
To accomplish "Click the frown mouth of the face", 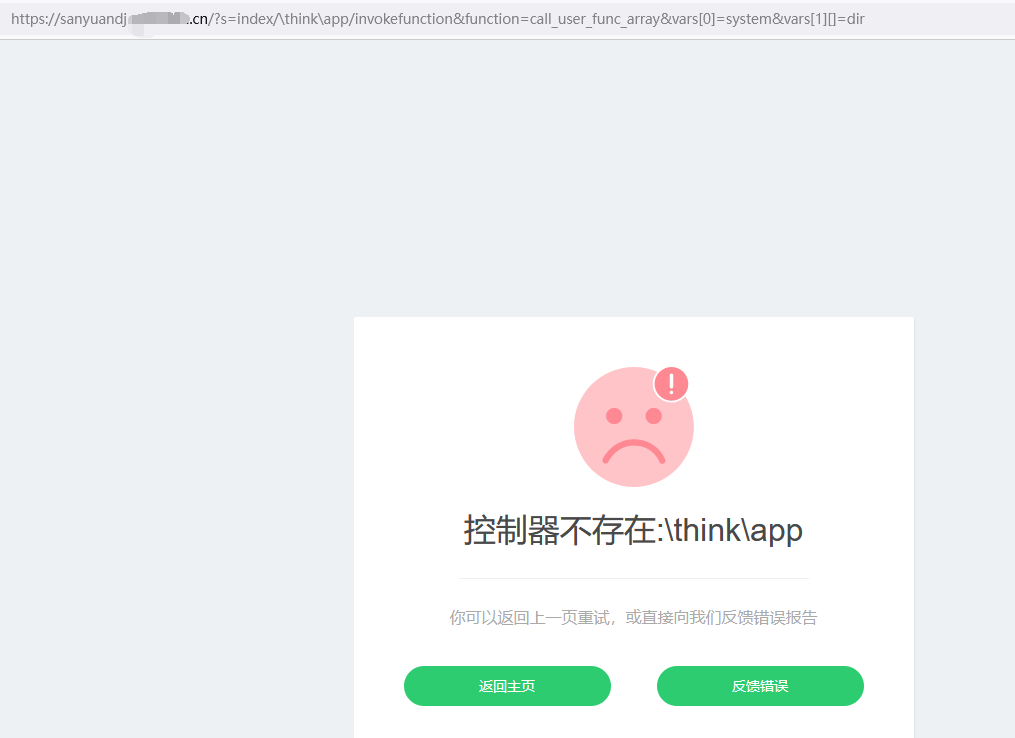I will [x=634, y=452].
